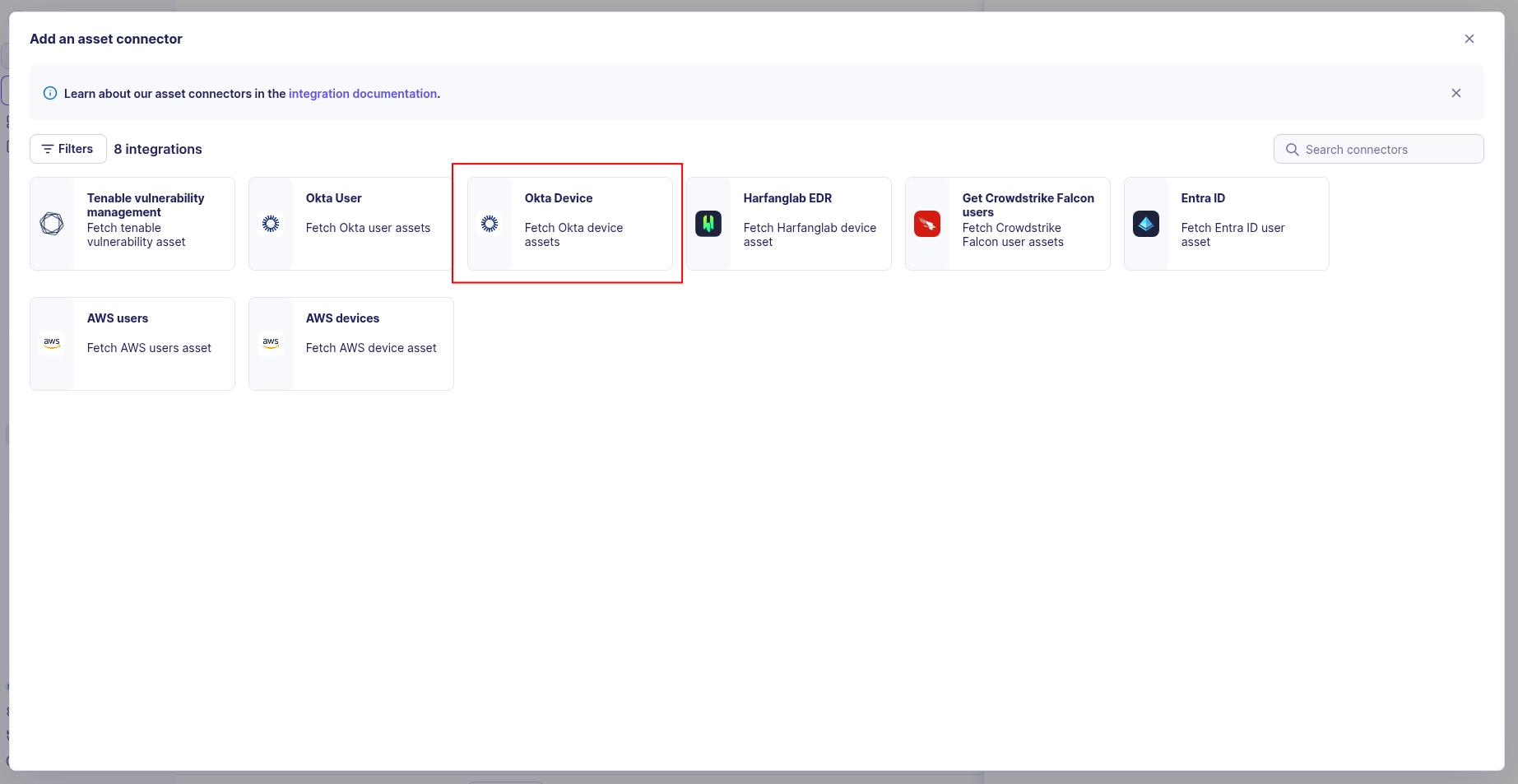This screenshot has width=1518, height=784.
Task: Click the info icon in the banner
Action: click(x=50, y=93)
